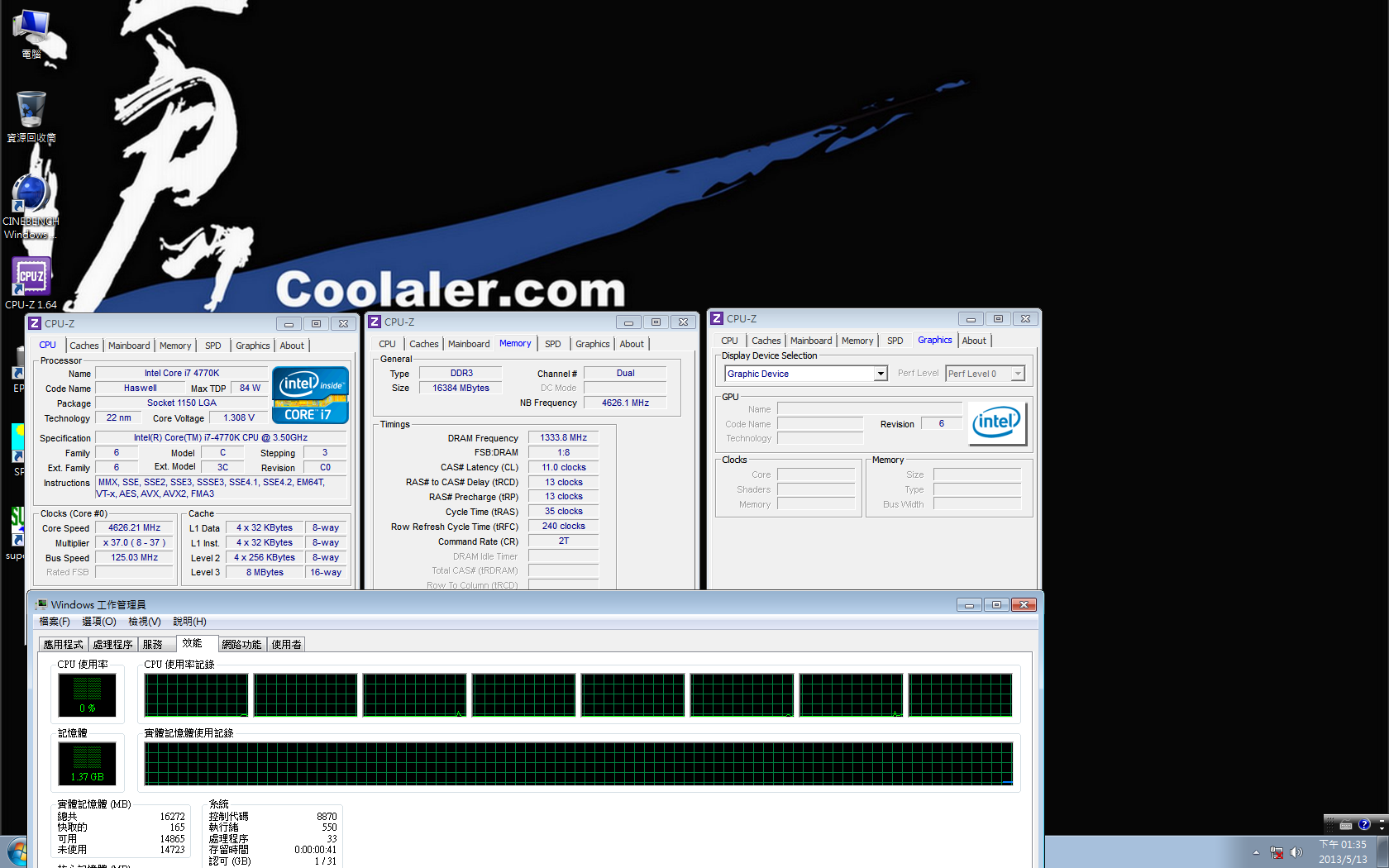The height and width of the screenshot is (868, 1389).
Task: Click the GPU Revision value 6
Action: click(x=942, y=423)
